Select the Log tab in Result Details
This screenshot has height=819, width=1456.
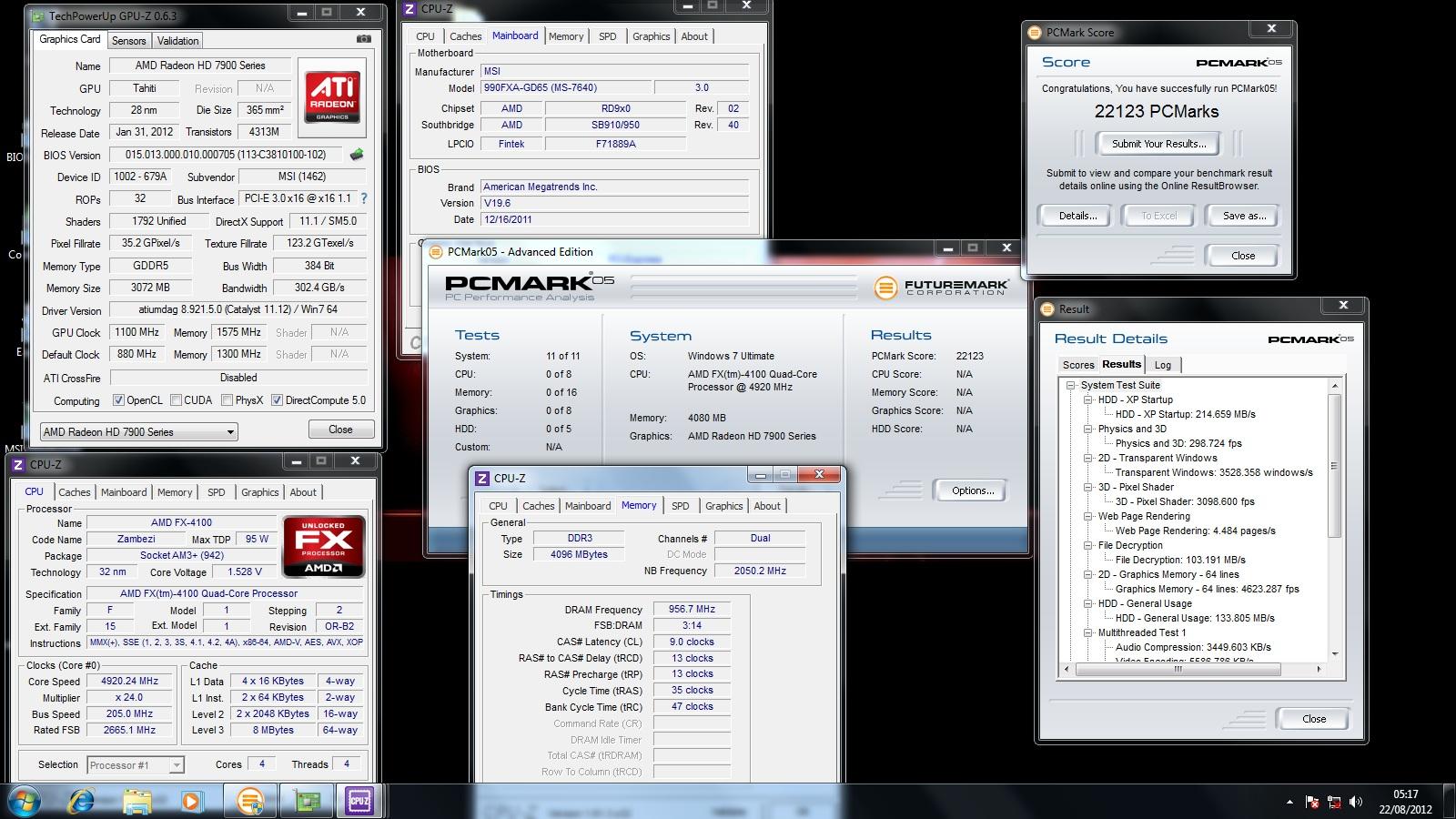(x=1163, y=365)
